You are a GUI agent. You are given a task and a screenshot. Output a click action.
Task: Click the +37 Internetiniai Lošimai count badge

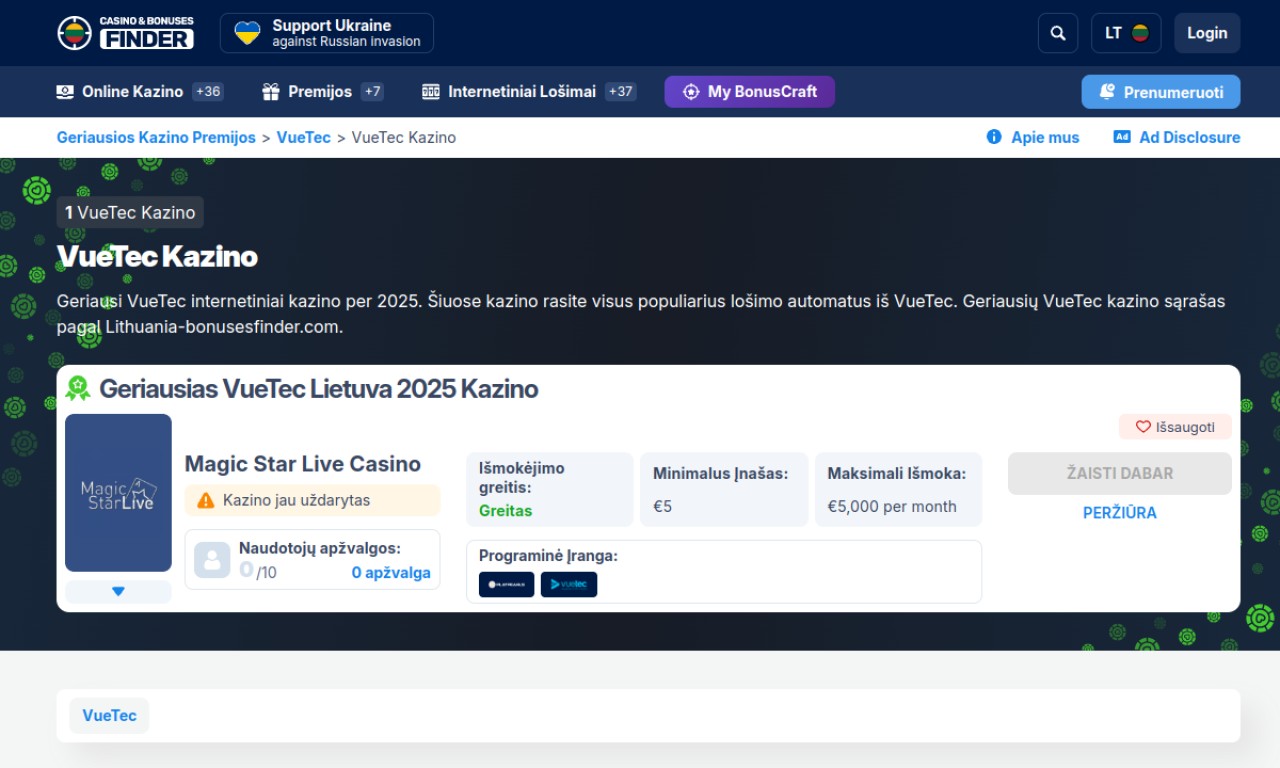(621, 92)
